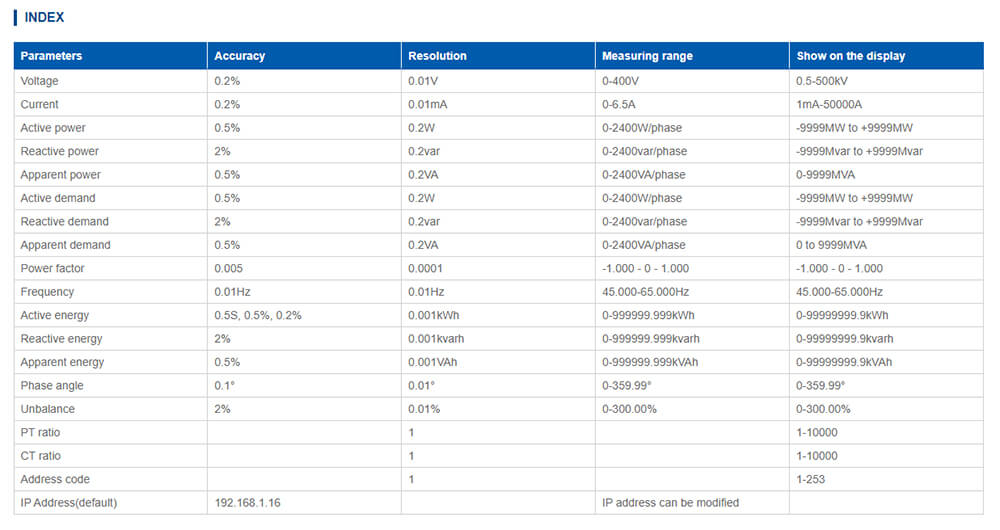Screen dimensions: 1000x530
Task: Click the Active power row label
Action: tap(53, 128)
